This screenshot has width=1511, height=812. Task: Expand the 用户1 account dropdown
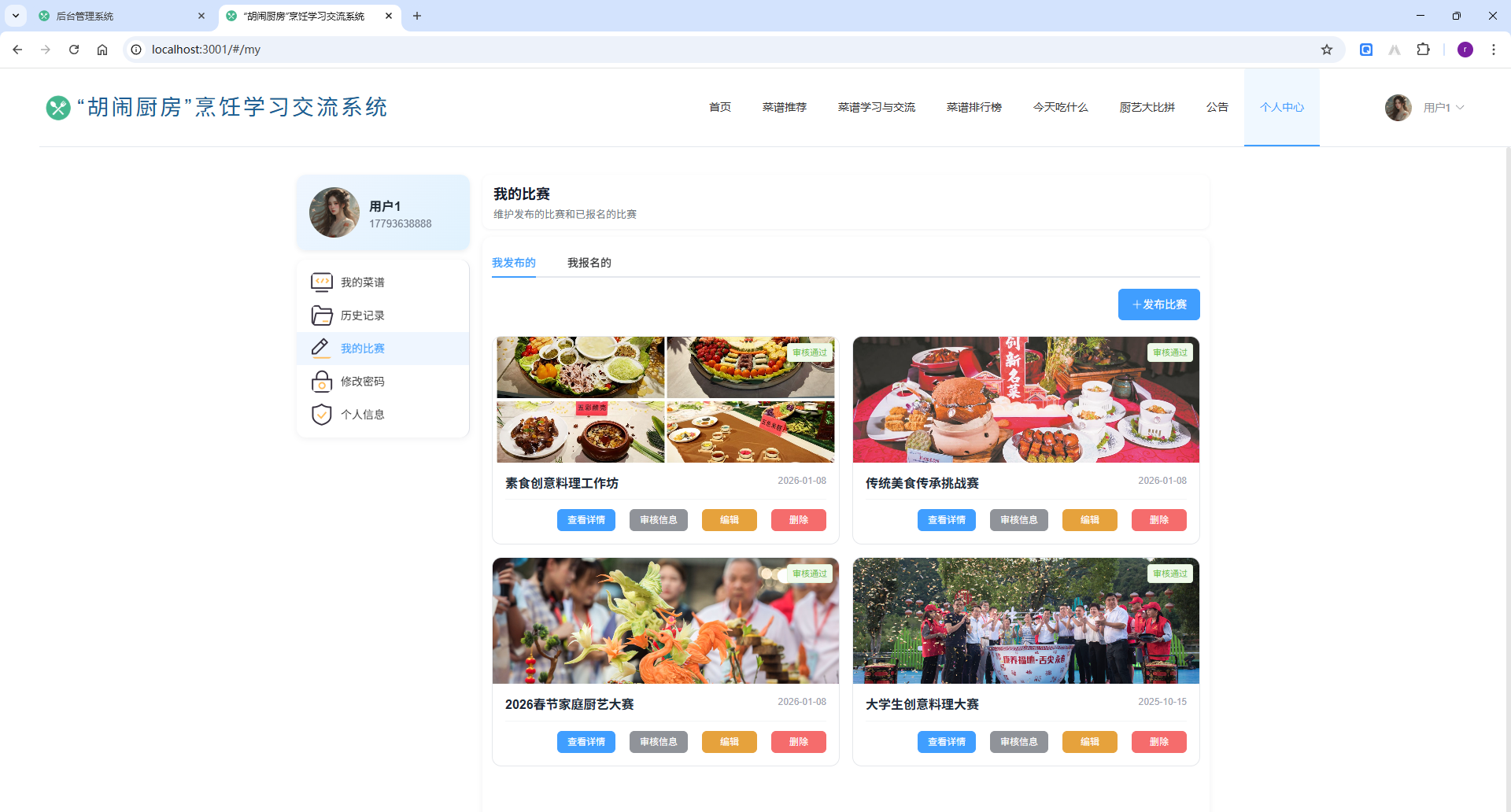(1444, 108)
